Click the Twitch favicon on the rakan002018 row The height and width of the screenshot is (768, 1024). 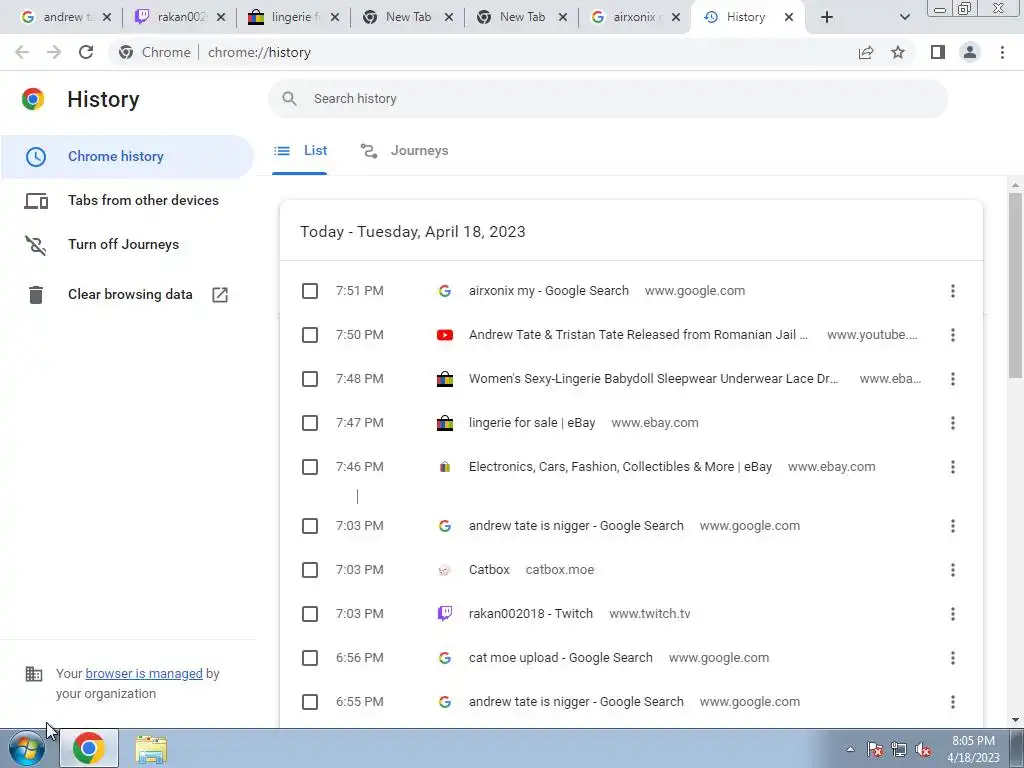(x=445, y=614)
